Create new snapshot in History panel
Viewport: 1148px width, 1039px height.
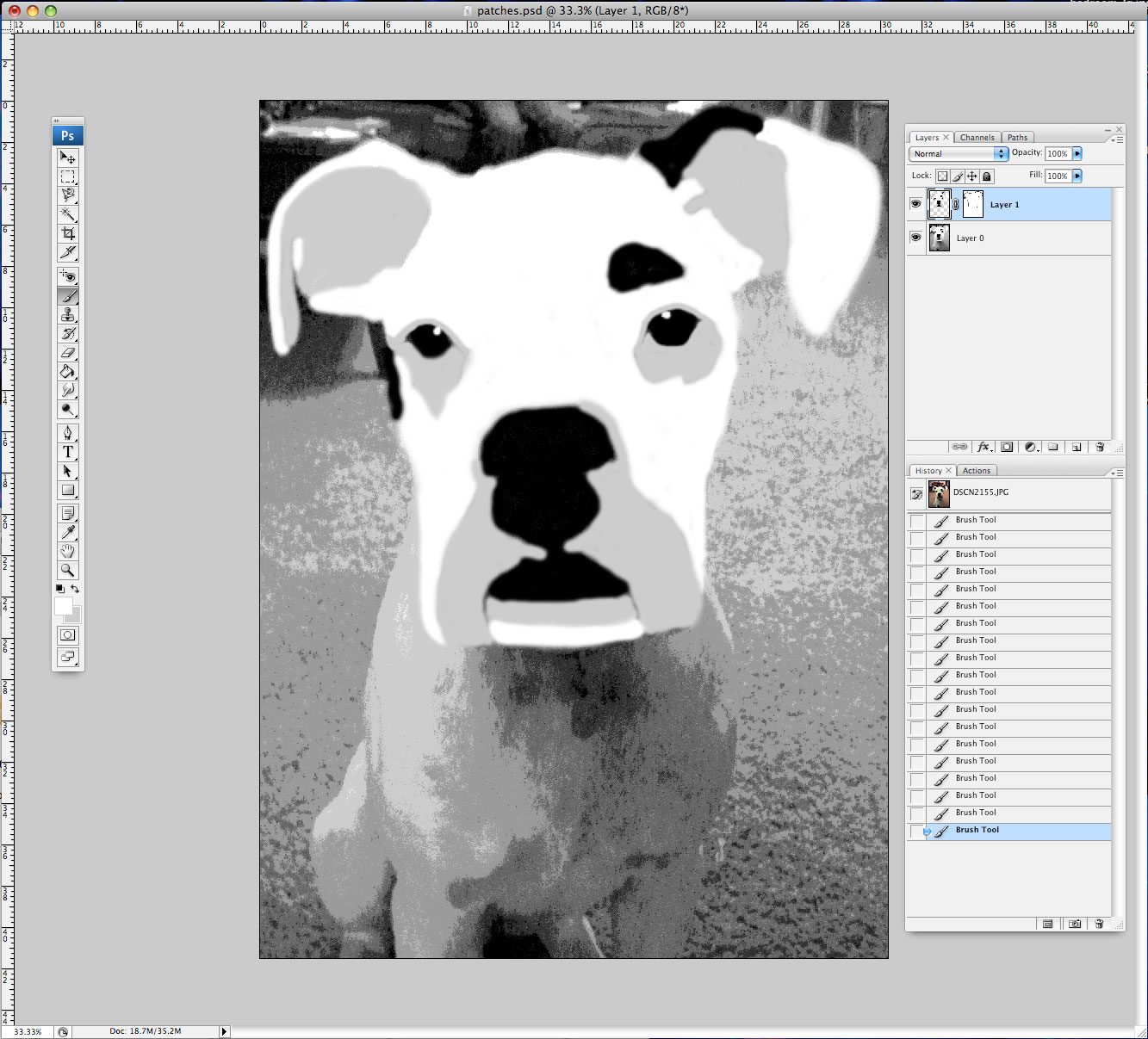coord(1075,924)
